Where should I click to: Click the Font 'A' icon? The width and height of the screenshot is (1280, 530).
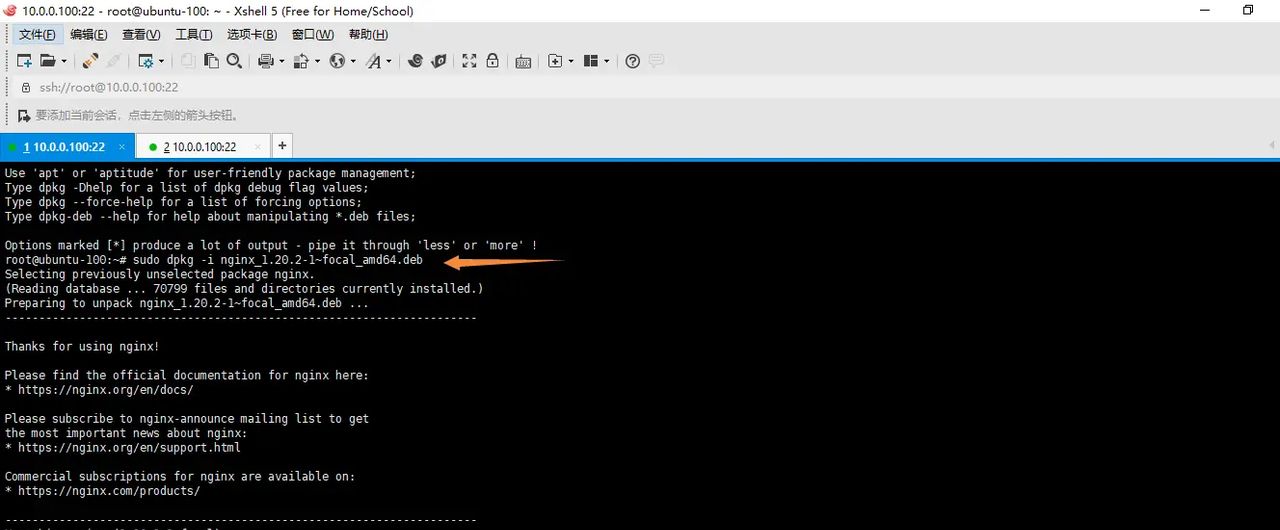point(373,61)
